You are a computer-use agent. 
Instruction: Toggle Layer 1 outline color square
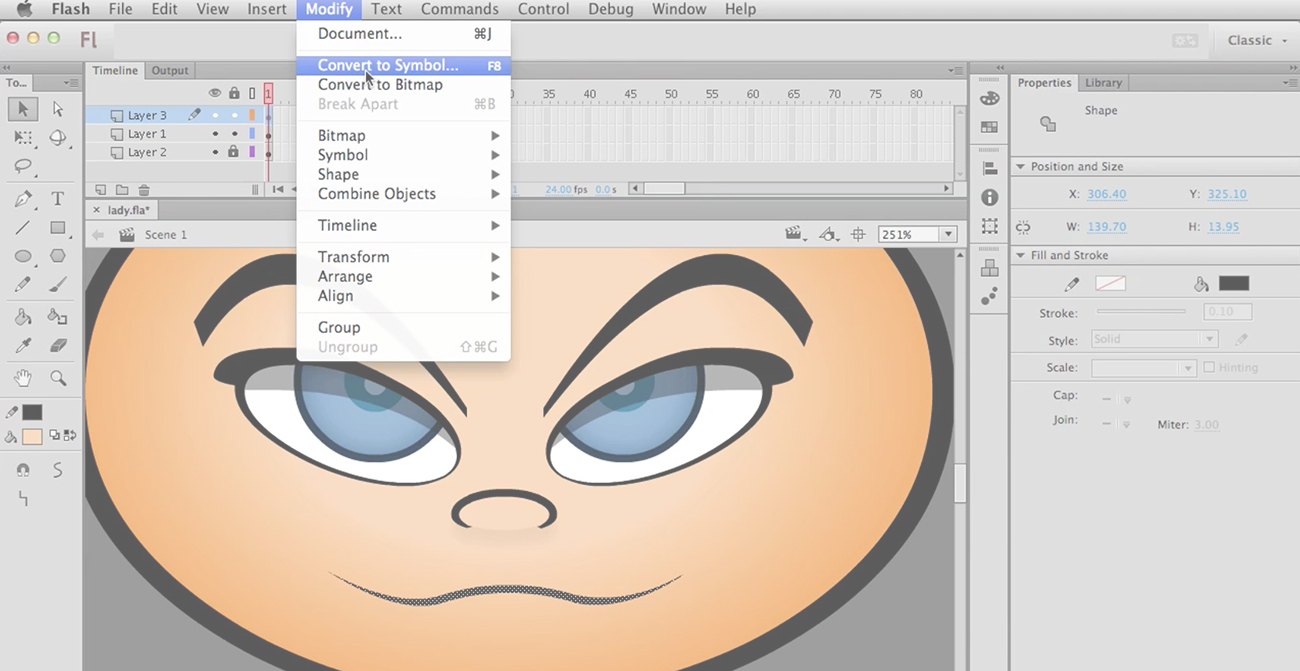[252, 134]
